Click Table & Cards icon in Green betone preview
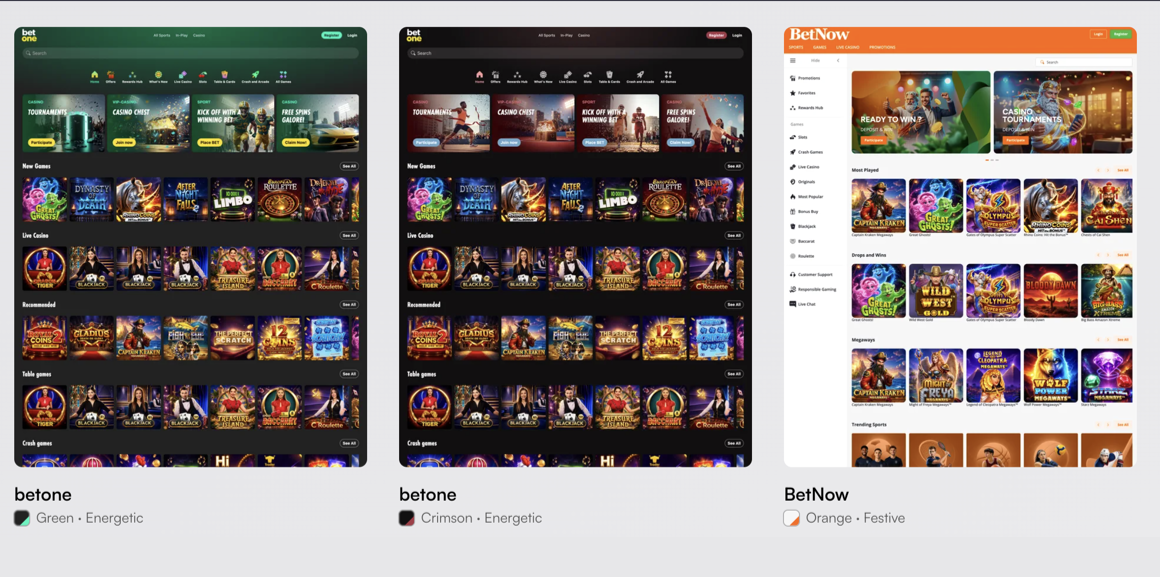 coord(224,75)
